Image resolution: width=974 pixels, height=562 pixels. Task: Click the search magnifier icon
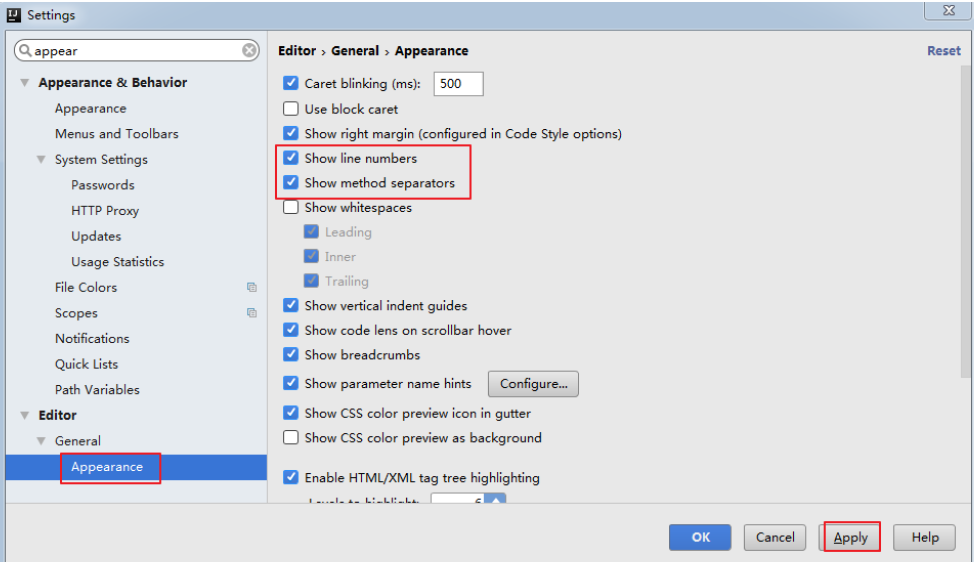[25, 51]
